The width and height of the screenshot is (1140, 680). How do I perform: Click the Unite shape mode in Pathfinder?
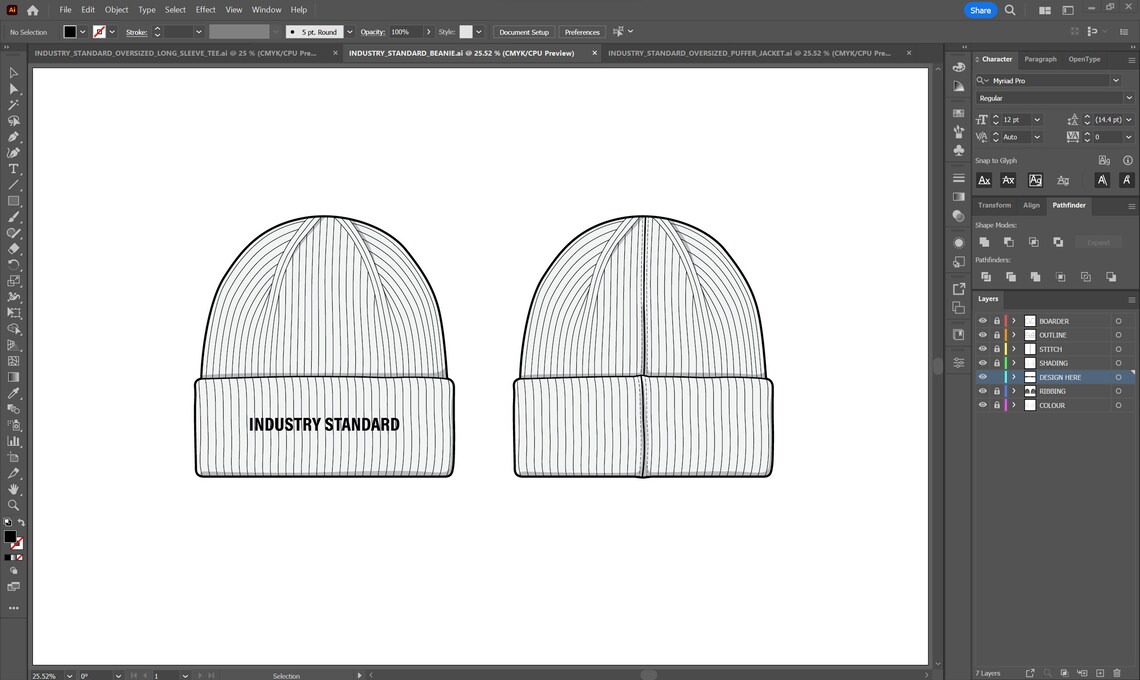click(986, 241)
